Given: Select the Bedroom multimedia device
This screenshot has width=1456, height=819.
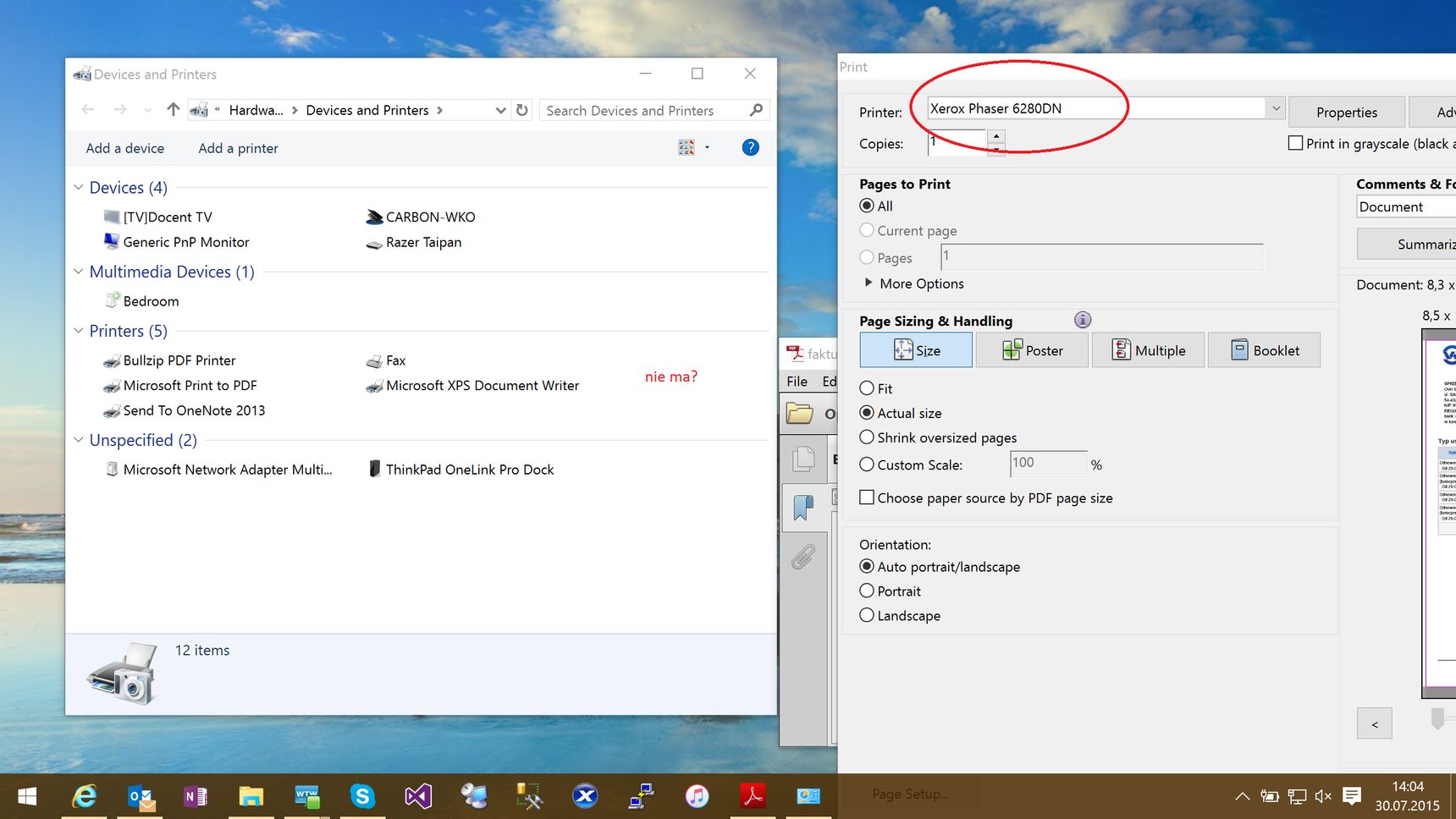Looking at the screenshot, I should tap(141, 301).
